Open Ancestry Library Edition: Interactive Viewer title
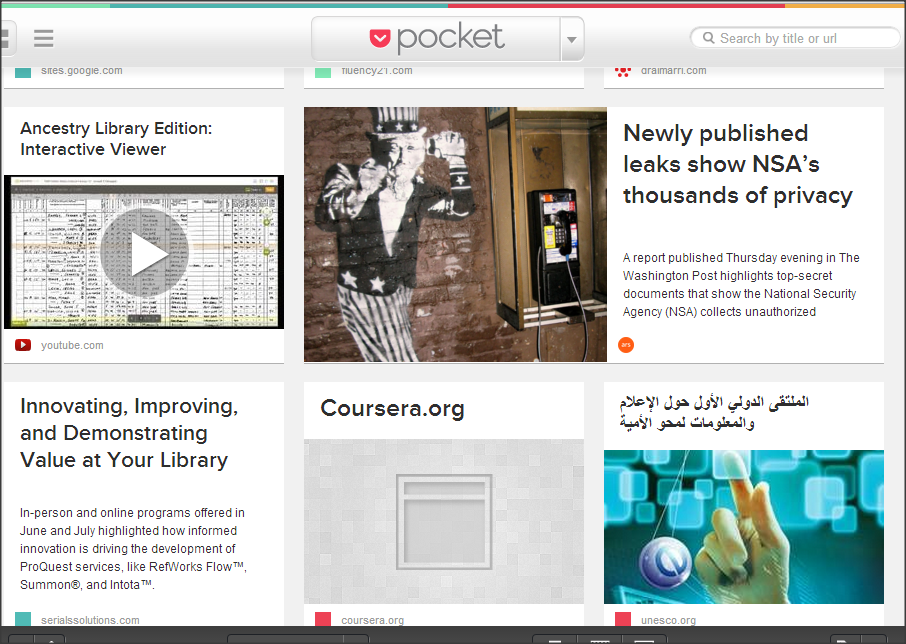906x644 pixels. [116, 139]
